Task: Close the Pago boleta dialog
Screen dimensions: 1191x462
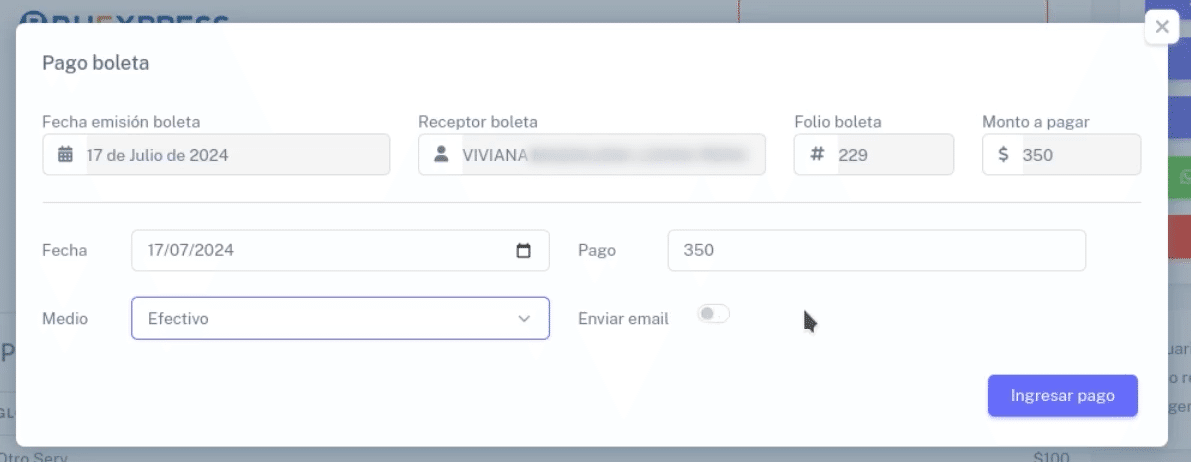Action: (1161, 27)
